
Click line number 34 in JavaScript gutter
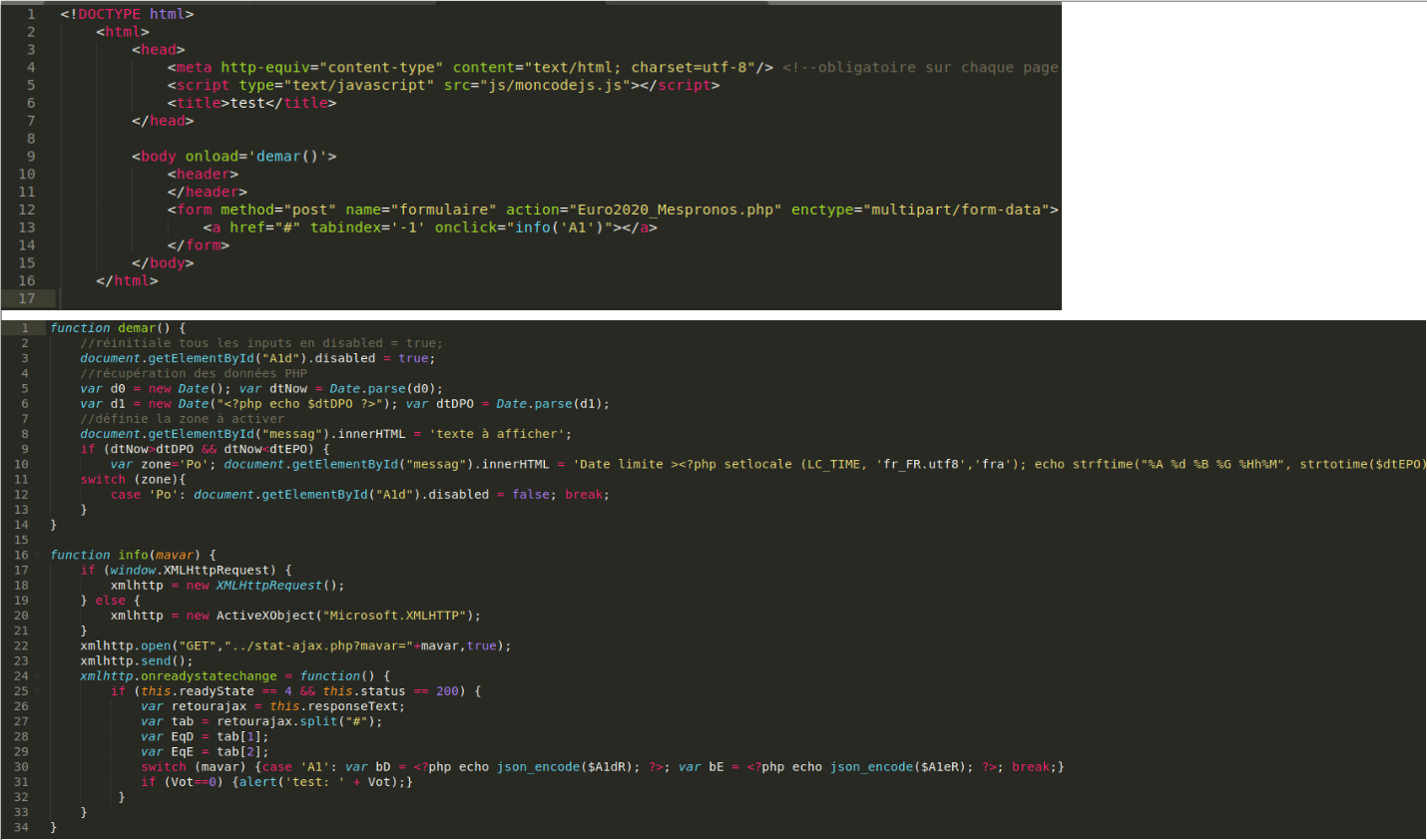click(21, 827)
